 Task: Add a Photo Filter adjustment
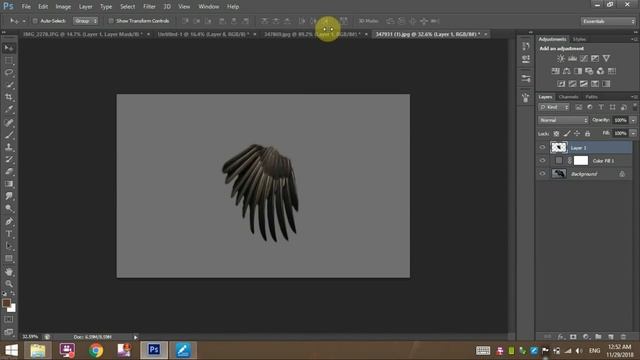[x=589, y=71]
